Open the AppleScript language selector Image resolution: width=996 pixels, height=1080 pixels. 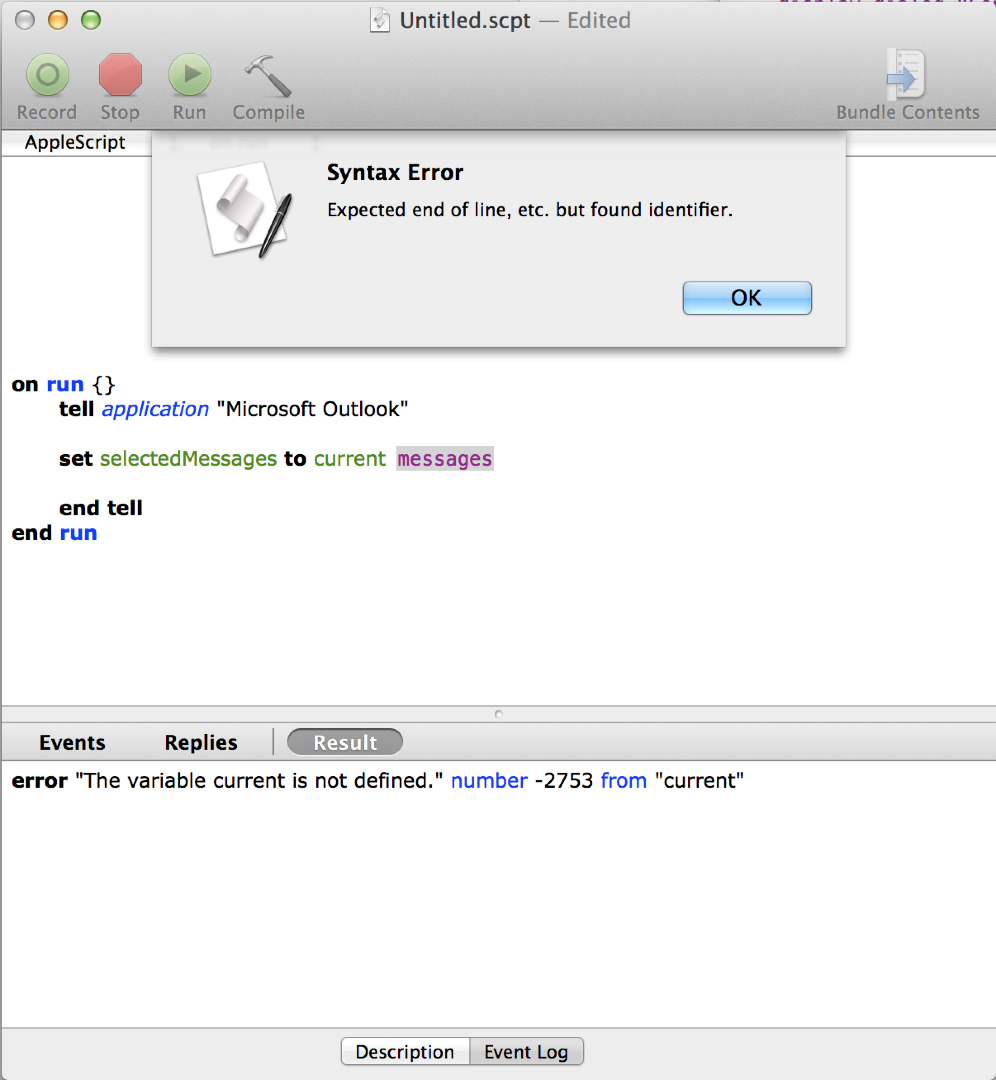click(75, 143)
